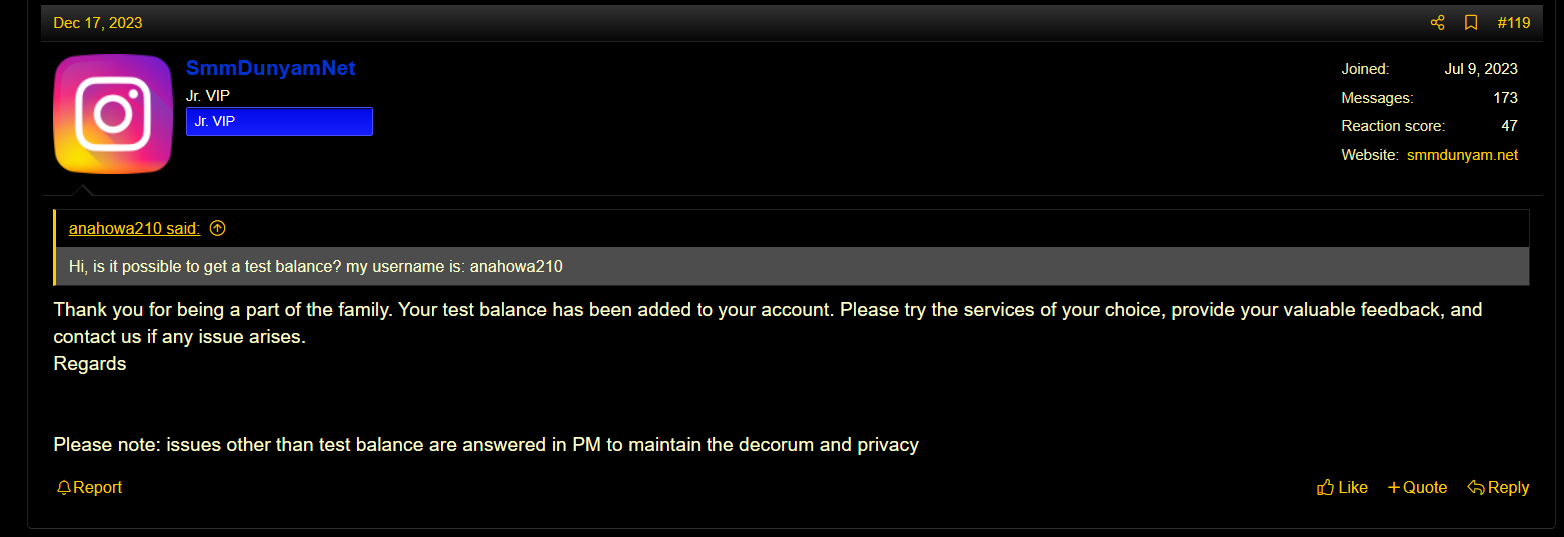This screenshot has width=1564, height=537.
Task: Jump to quoted post via arrow icon
Action: point(218,228)
